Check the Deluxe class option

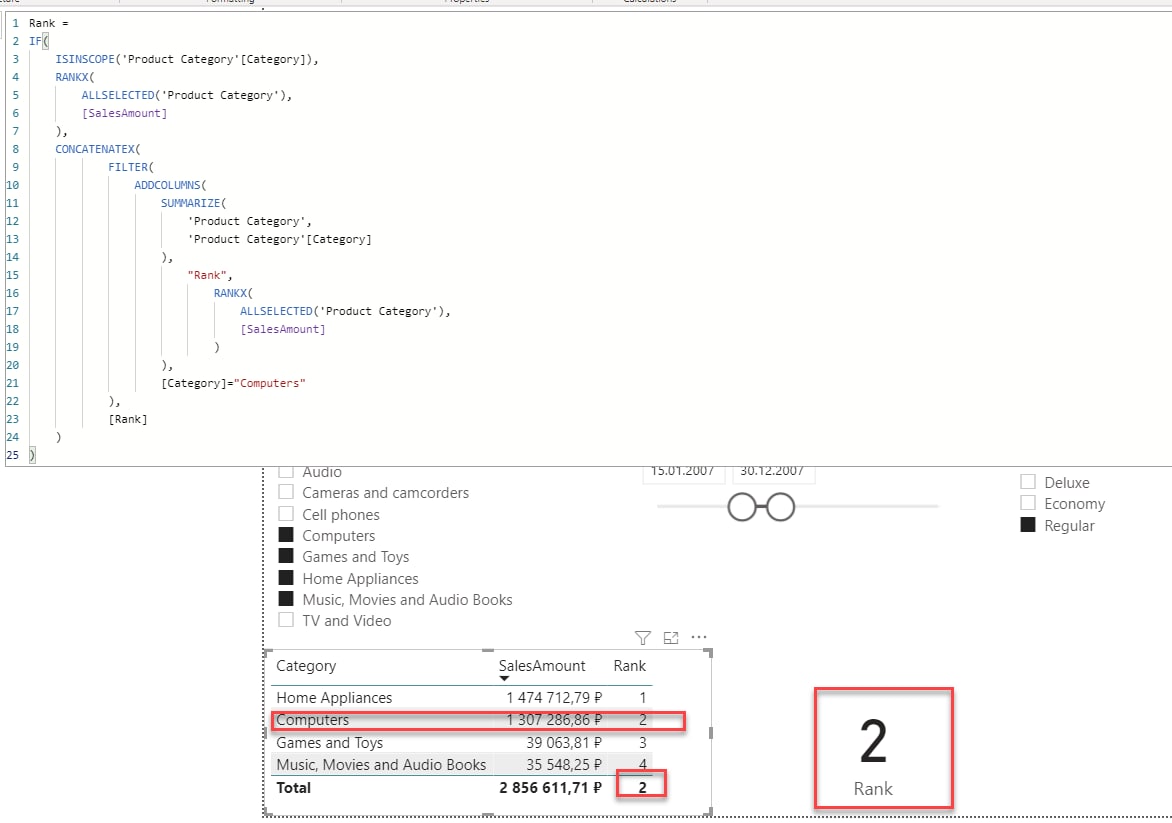point(1028,481)
